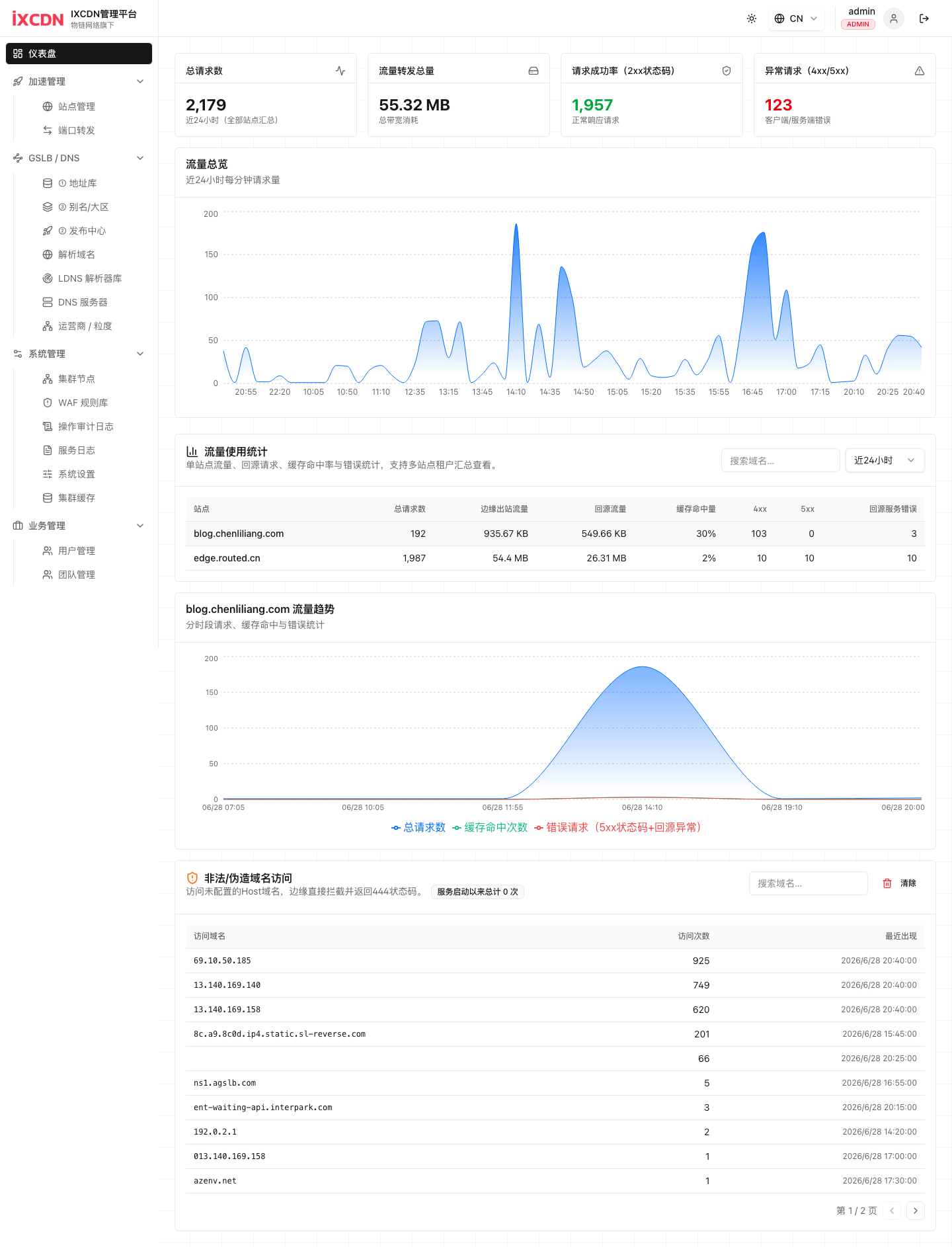Viewport: 952px width, 1247px height.
Task: Go to the next page of 非法域名
Action: coord(916,1211)
